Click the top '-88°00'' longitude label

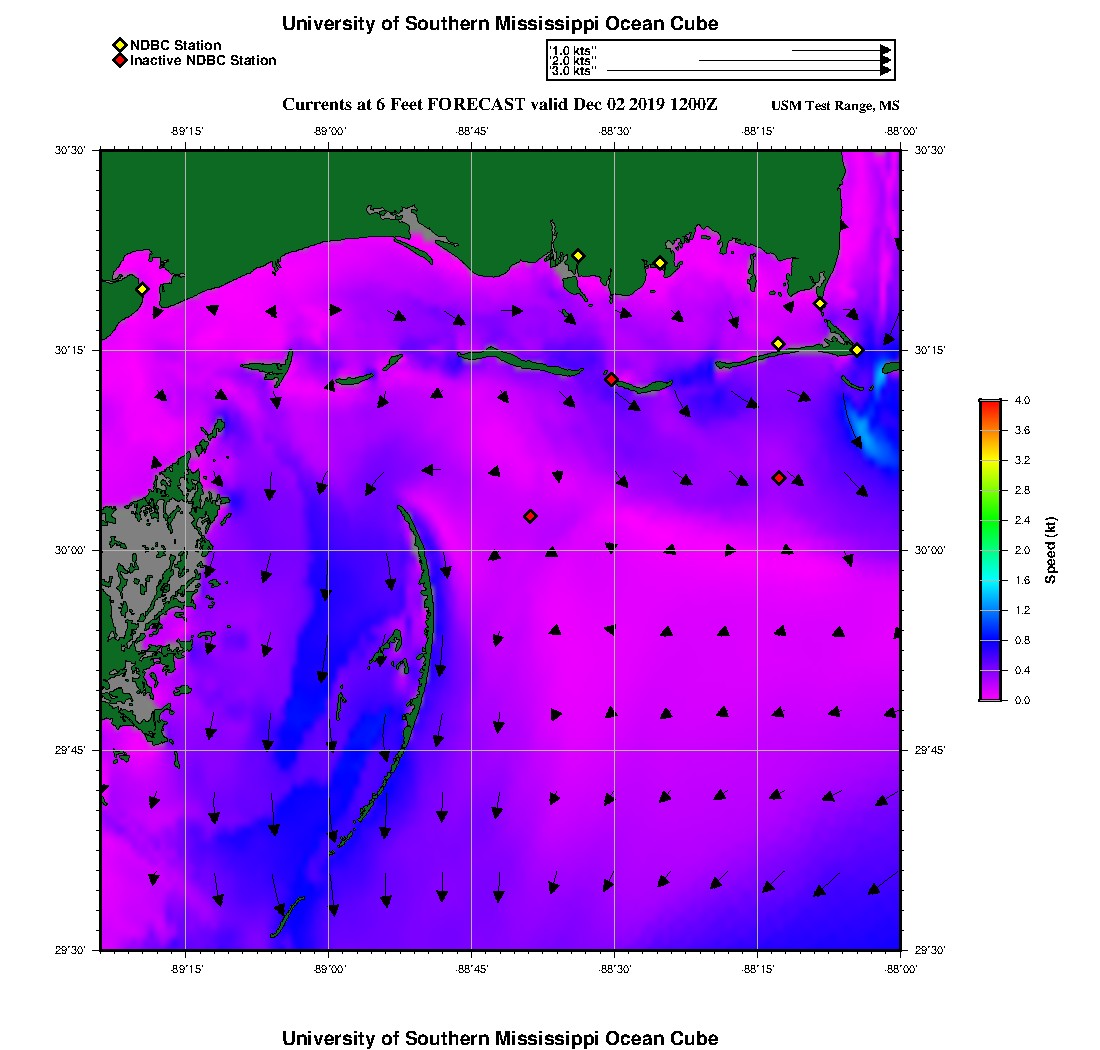click(x=901, y=131)
